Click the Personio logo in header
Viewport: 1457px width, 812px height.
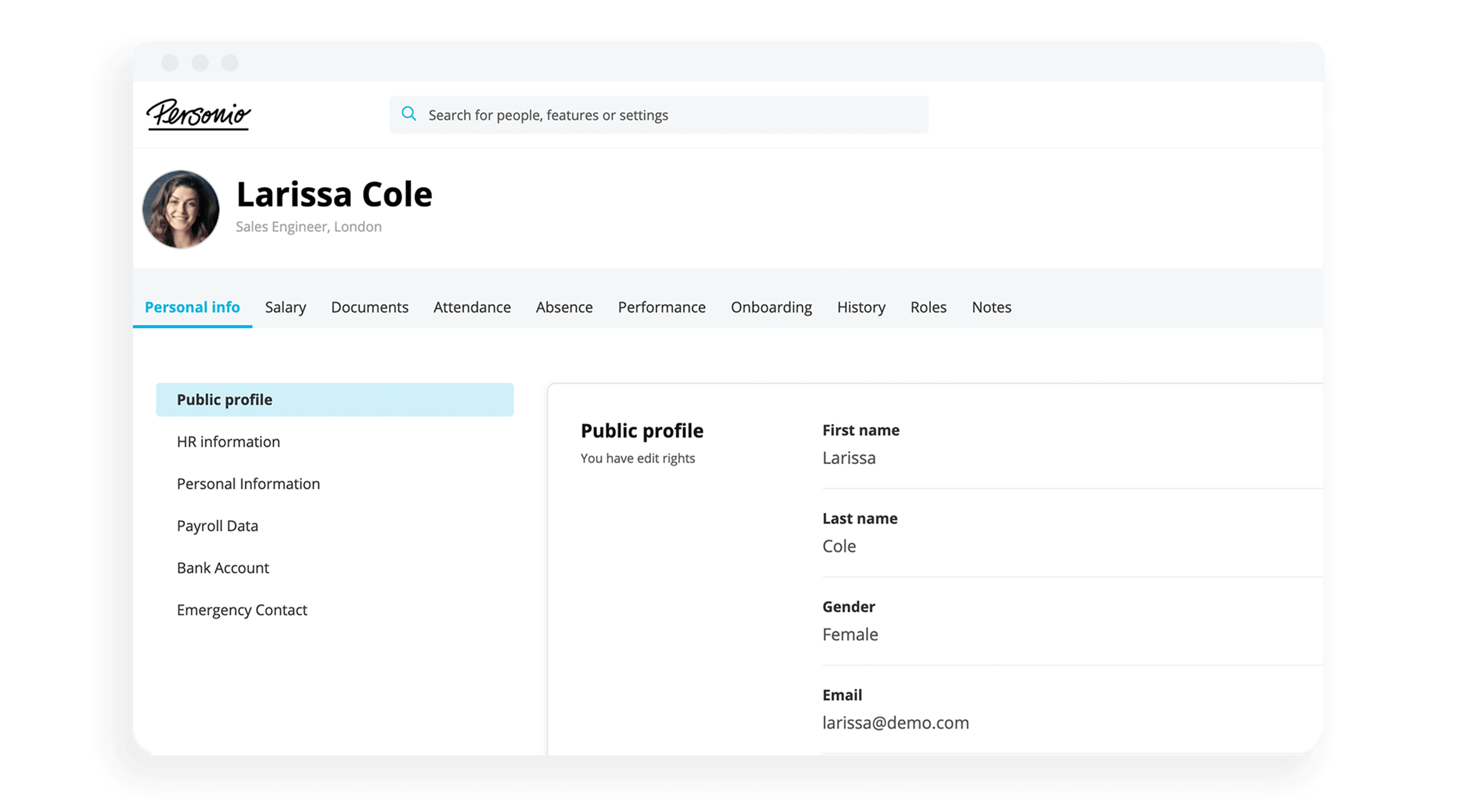(x=198, y=114)
